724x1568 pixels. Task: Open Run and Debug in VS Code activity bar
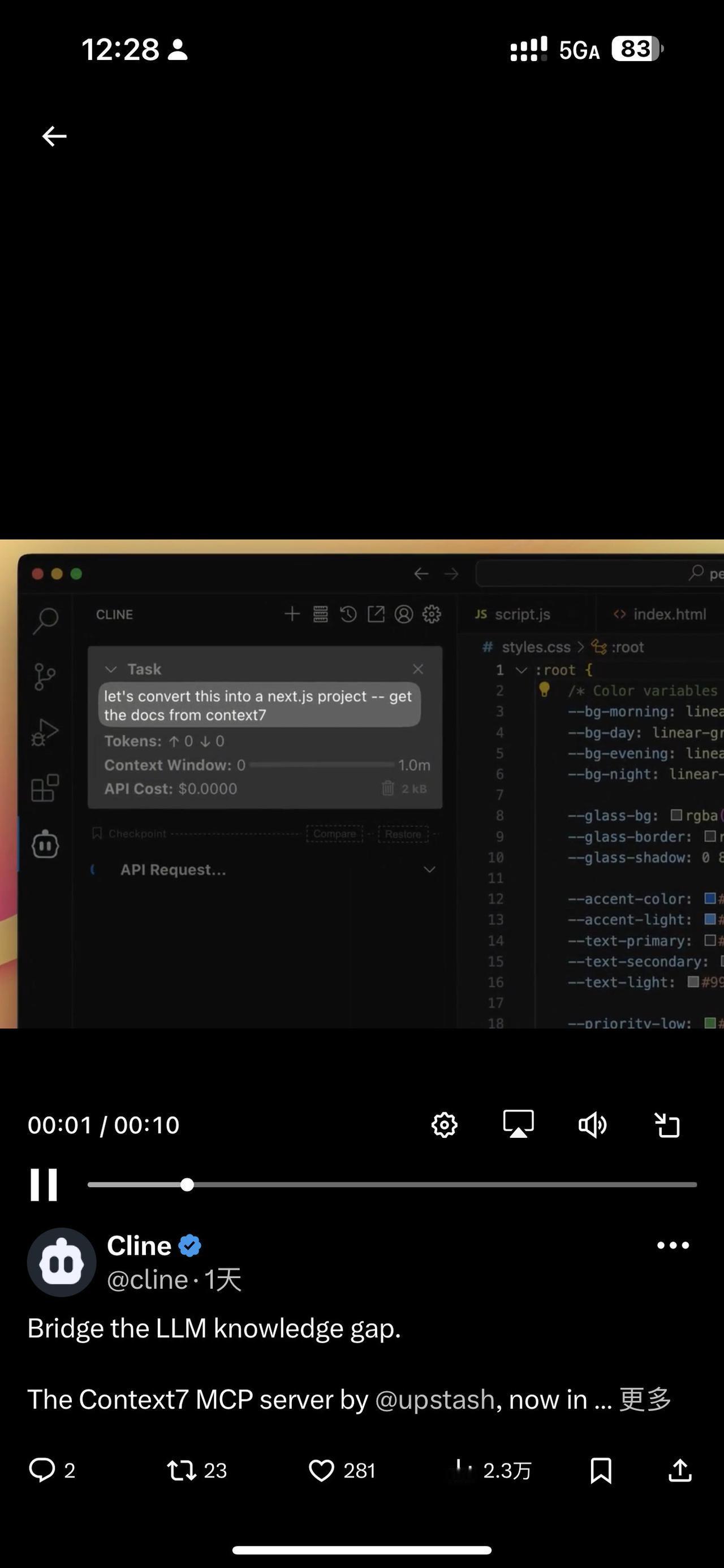coord(45,733)
